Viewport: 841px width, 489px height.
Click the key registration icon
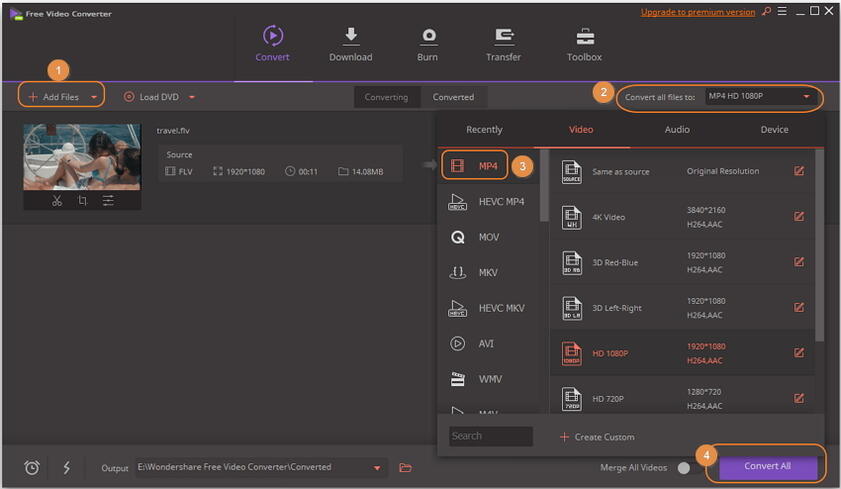click(x=766, y=11)
